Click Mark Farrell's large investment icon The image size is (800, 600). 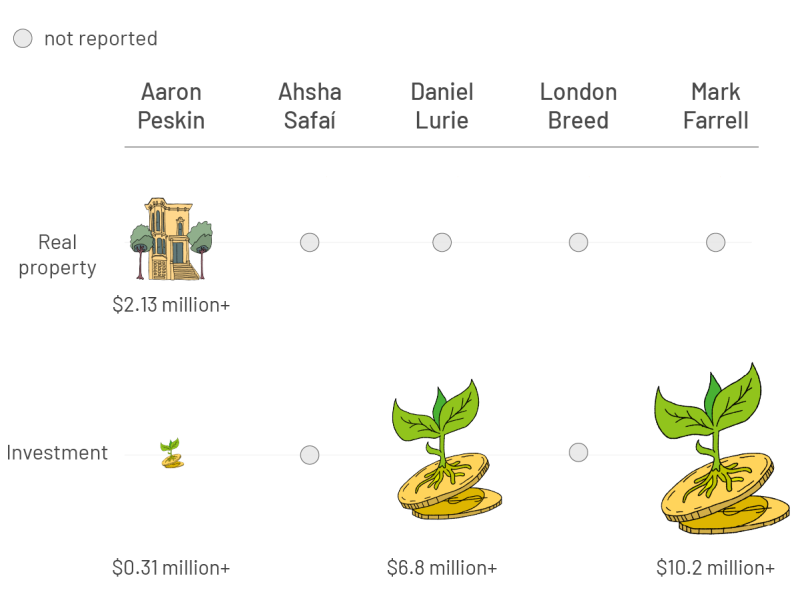tap(715, 450)
